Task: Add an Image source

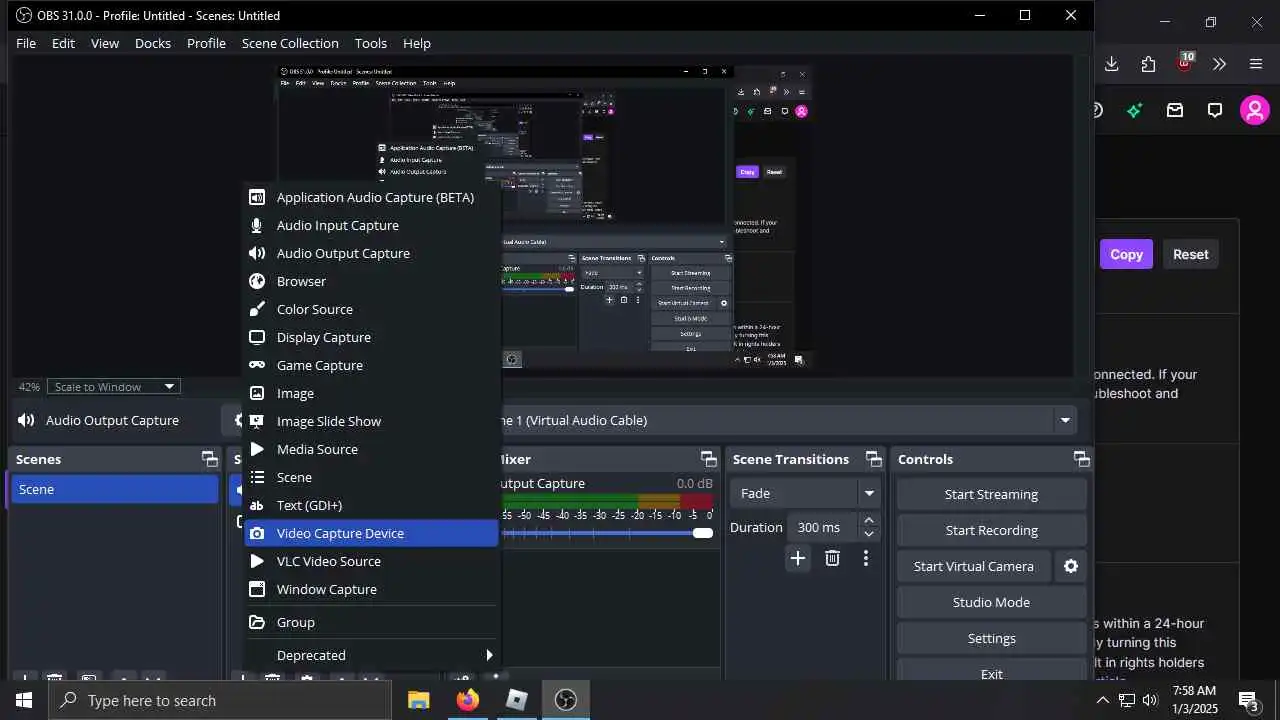Action: [371, 393]
